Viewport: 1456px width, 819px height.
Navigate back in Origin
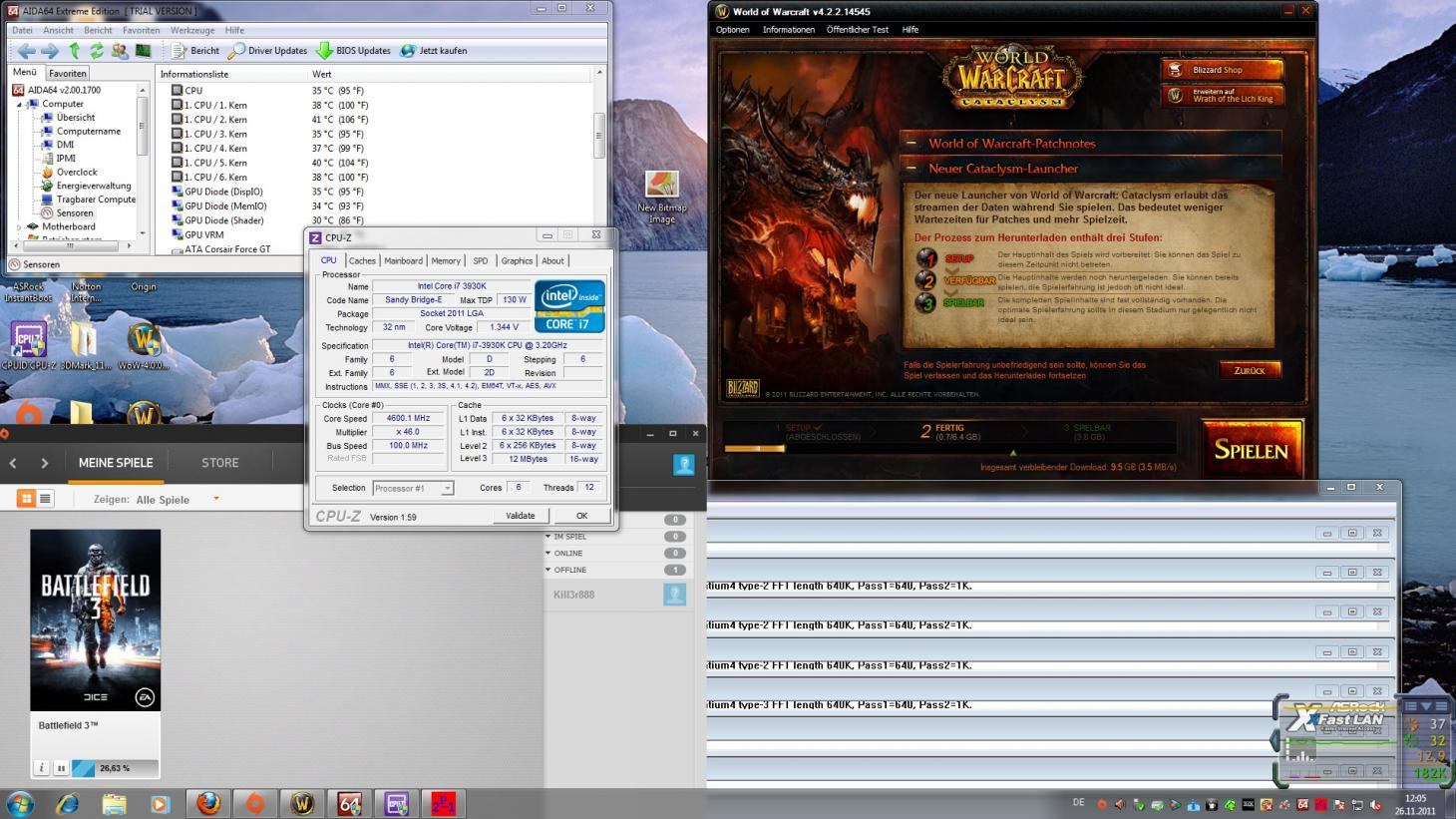coord(13,463)
